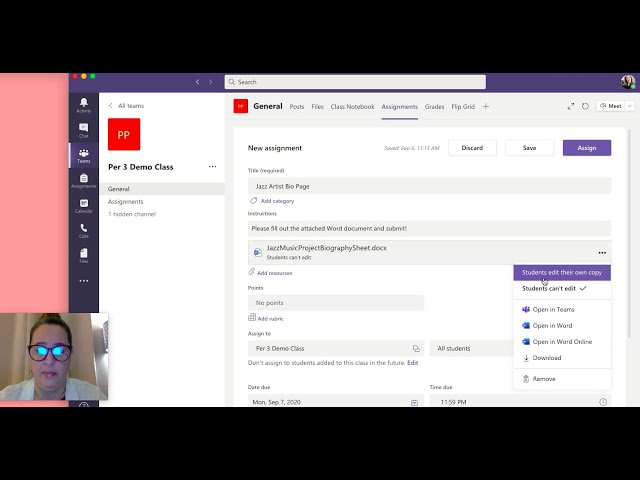This screenshot has width=640, height=480.
Task: Open the attachment's three-dot menu
Action: coord(602,253)
